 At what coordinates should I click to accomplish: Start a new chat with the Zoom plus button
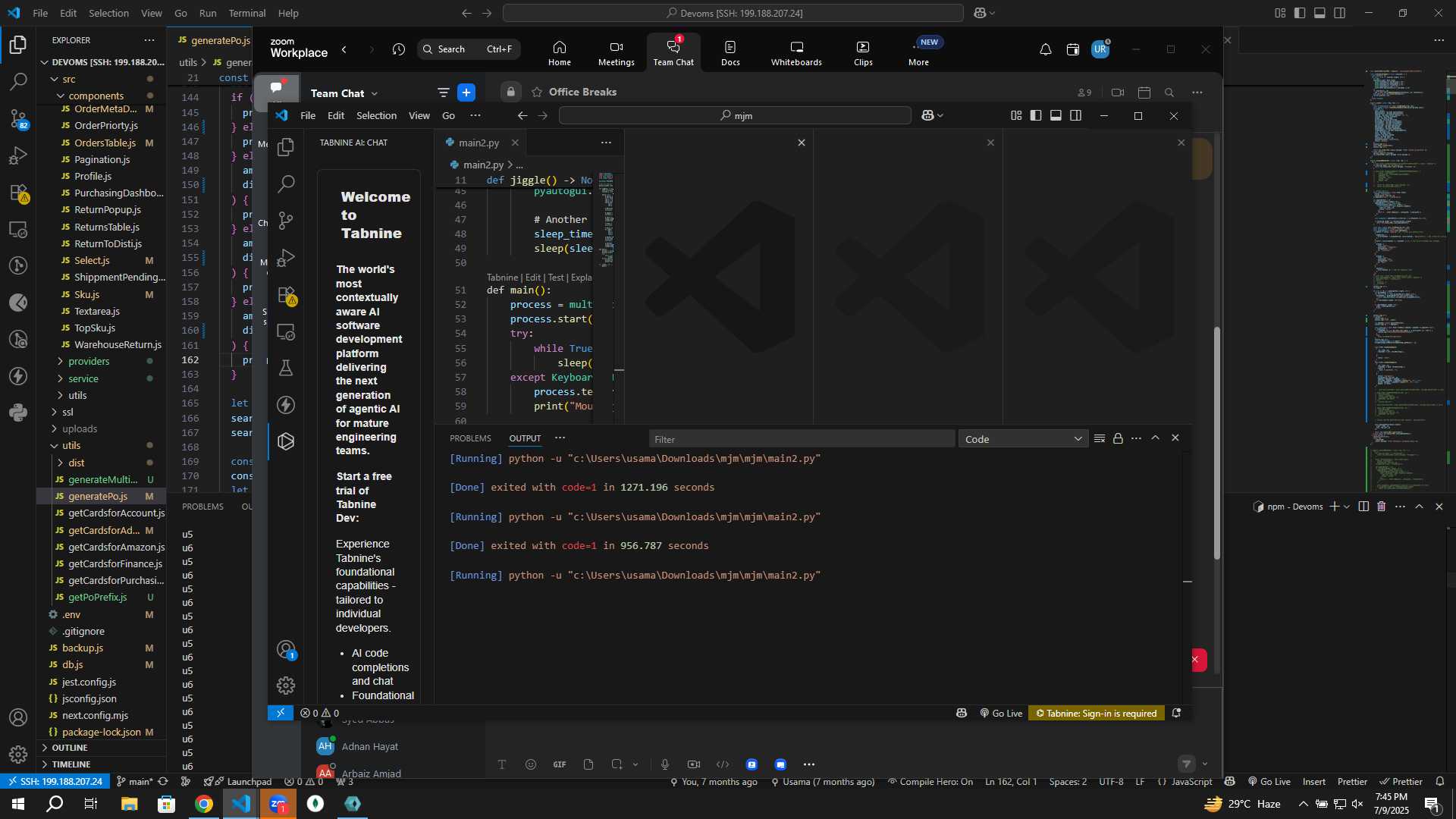point(466,93)
